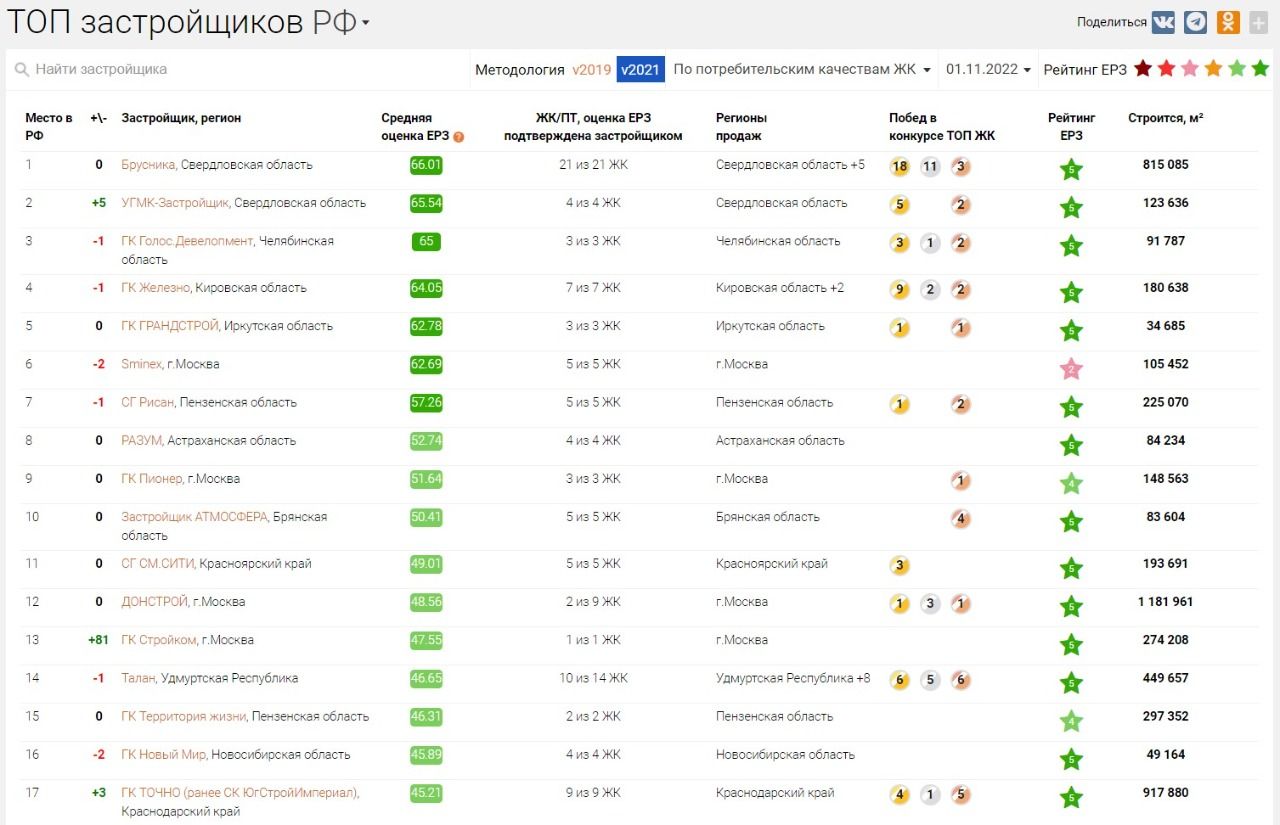Toggle the dark red star rating filter
1280x825 pixels.
pyautogui.click(x=1142, y=69)
